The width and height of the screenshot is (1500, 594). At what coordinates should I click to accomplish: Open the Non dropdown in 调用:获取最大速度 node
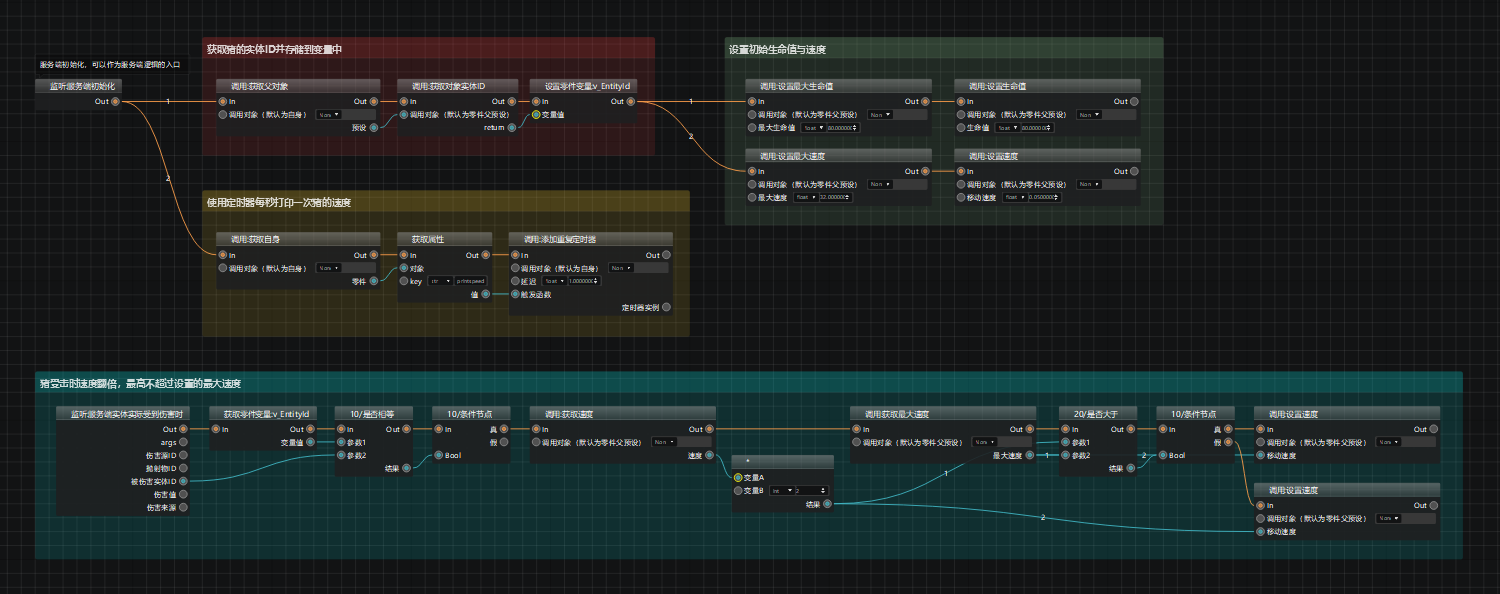coord(984,442)
